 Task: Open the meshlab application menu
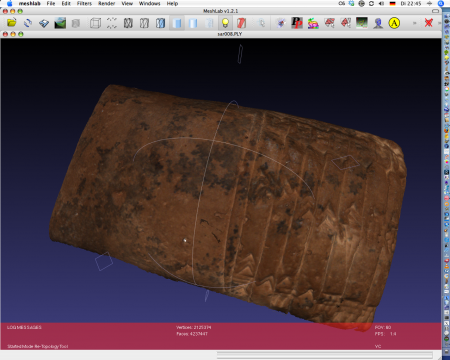(30, 3)
